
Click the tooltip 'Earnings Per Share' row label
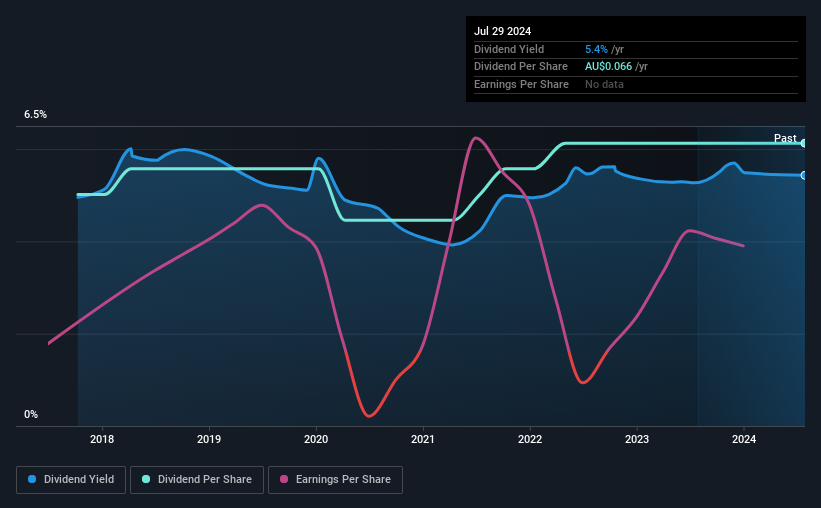[522, 84]
